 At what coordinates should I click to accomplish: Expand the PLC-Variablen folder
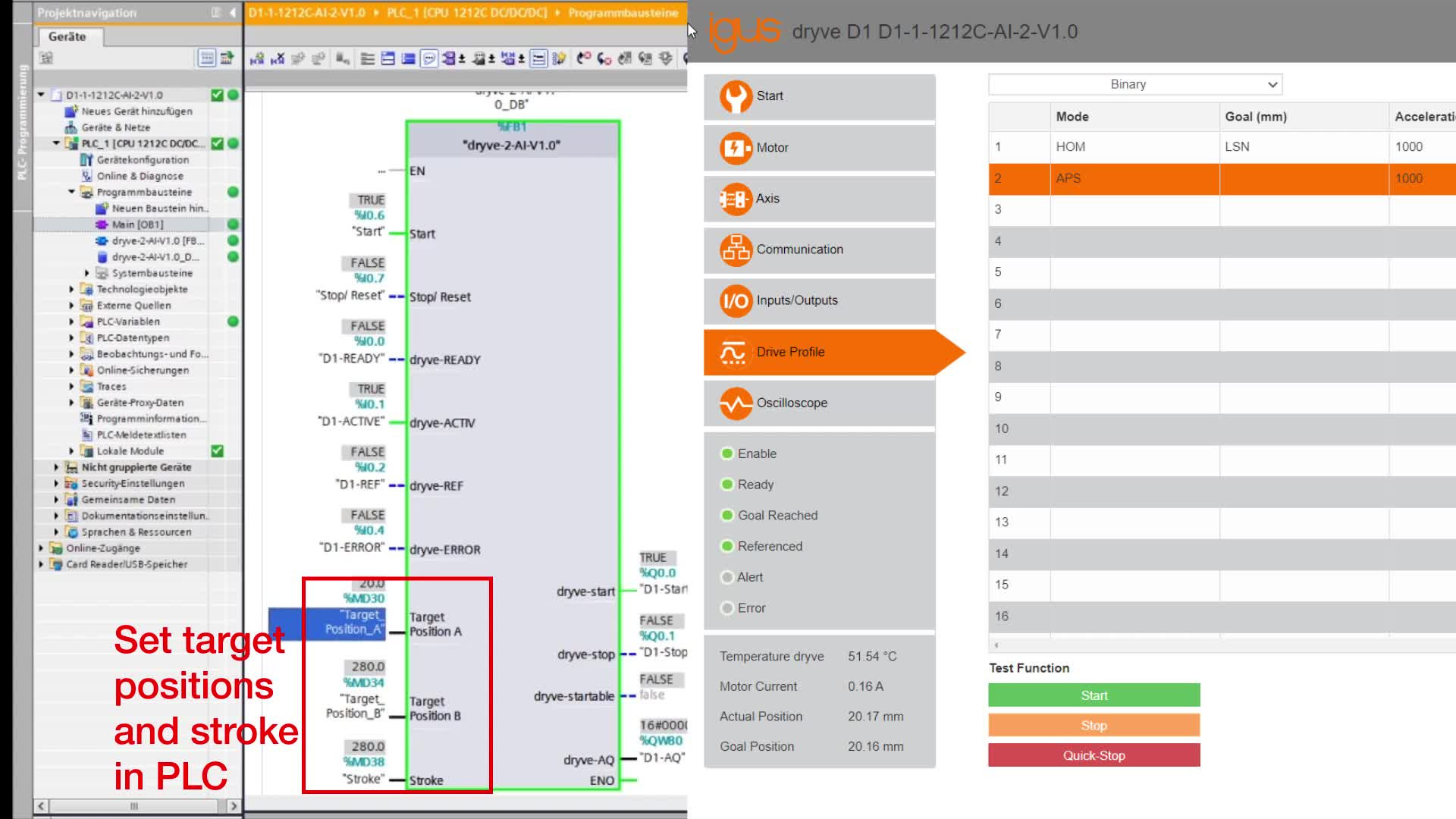coord(71,322)
